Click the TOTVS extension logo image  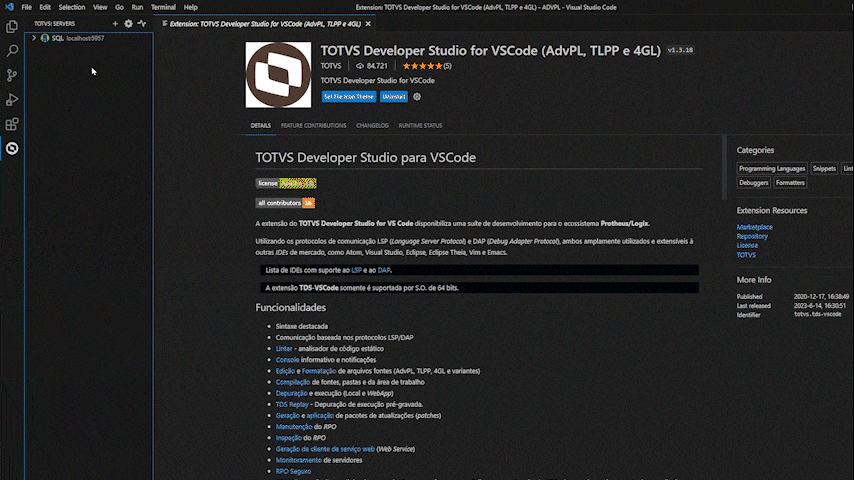(x=278, y=75)
